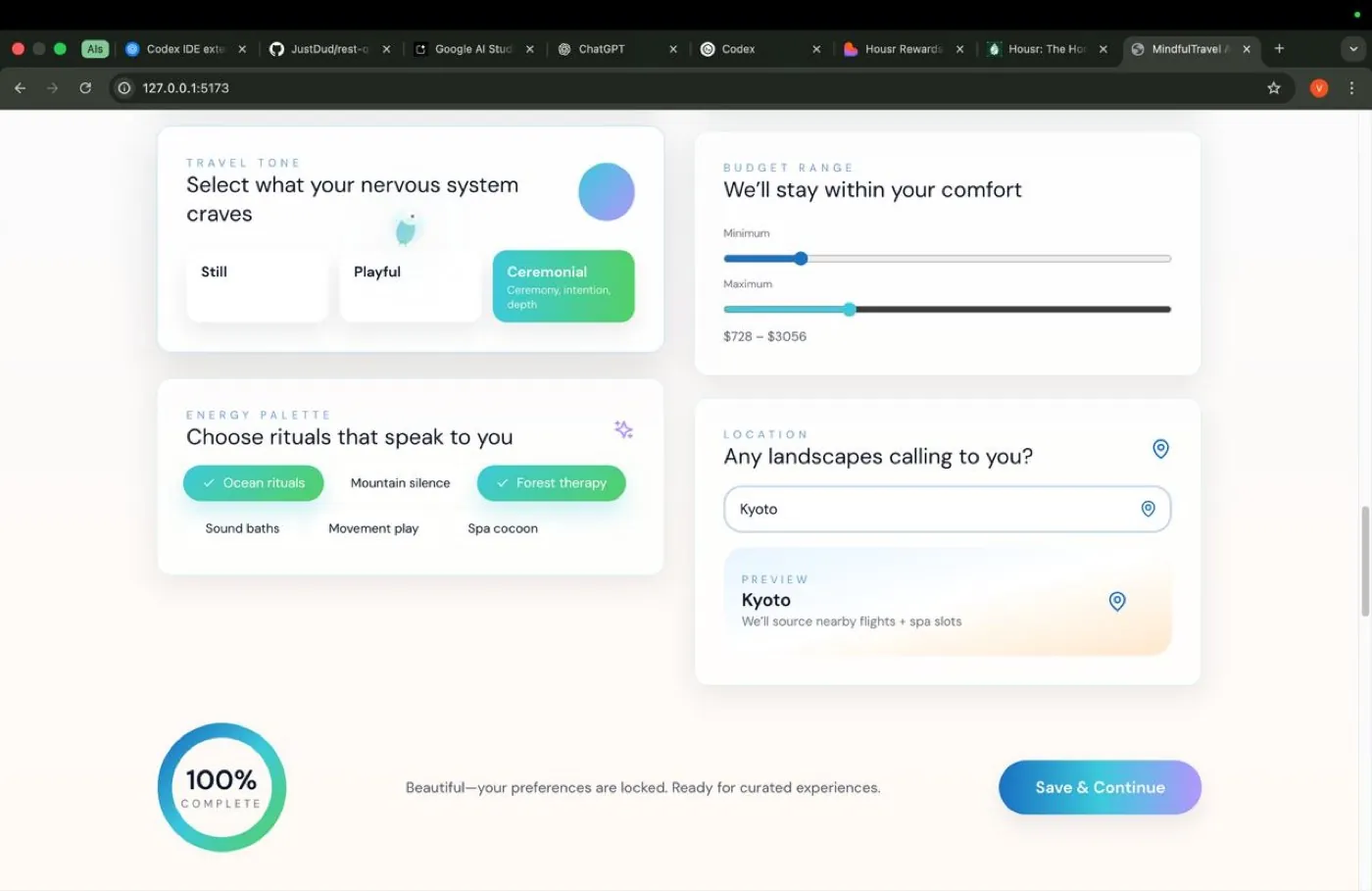Expand the tab search dropdown arrow
The width and height of the screenshot is (1372, 891).
tap(1353, 49)
